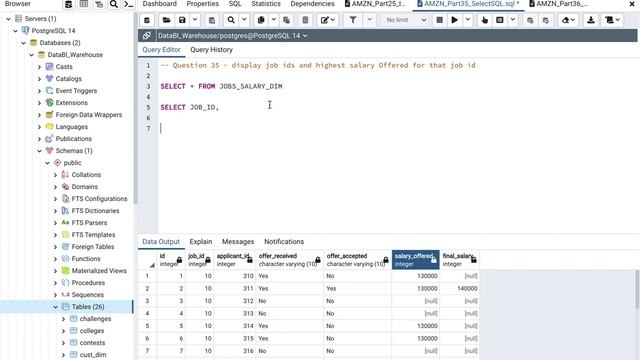Select the Foreign Data Wrappers item

pos(89,115)
